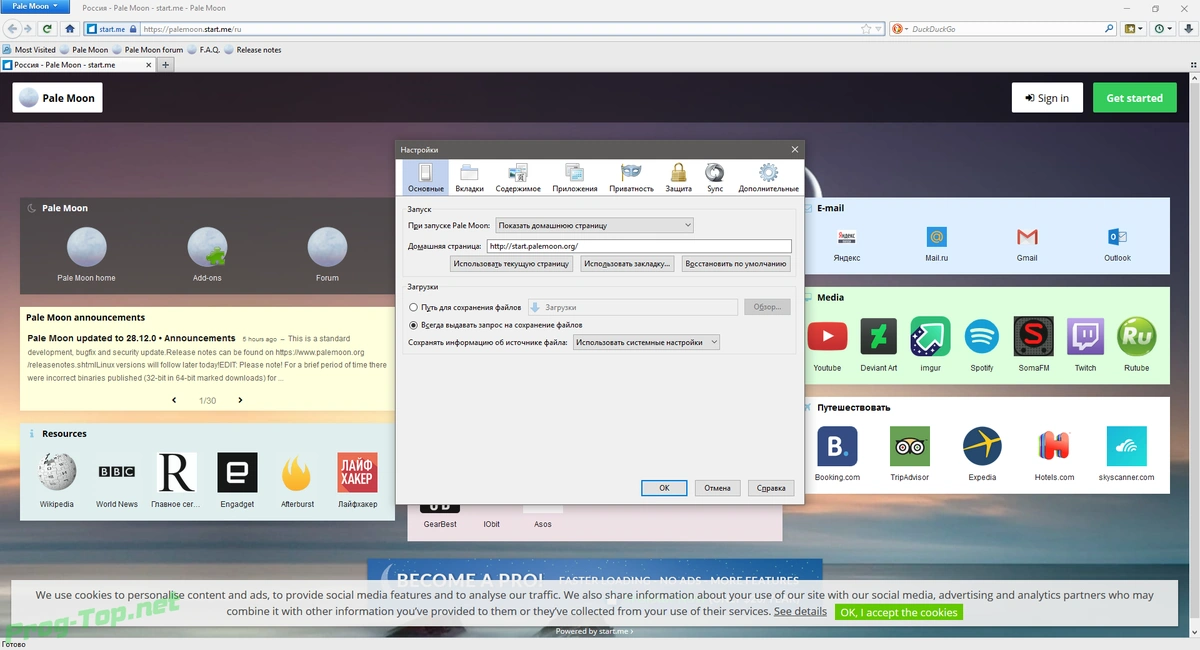Screen dimensions: 1200x650
Task: Open the Pale Moon application menu
Action: tap(35, 6)
